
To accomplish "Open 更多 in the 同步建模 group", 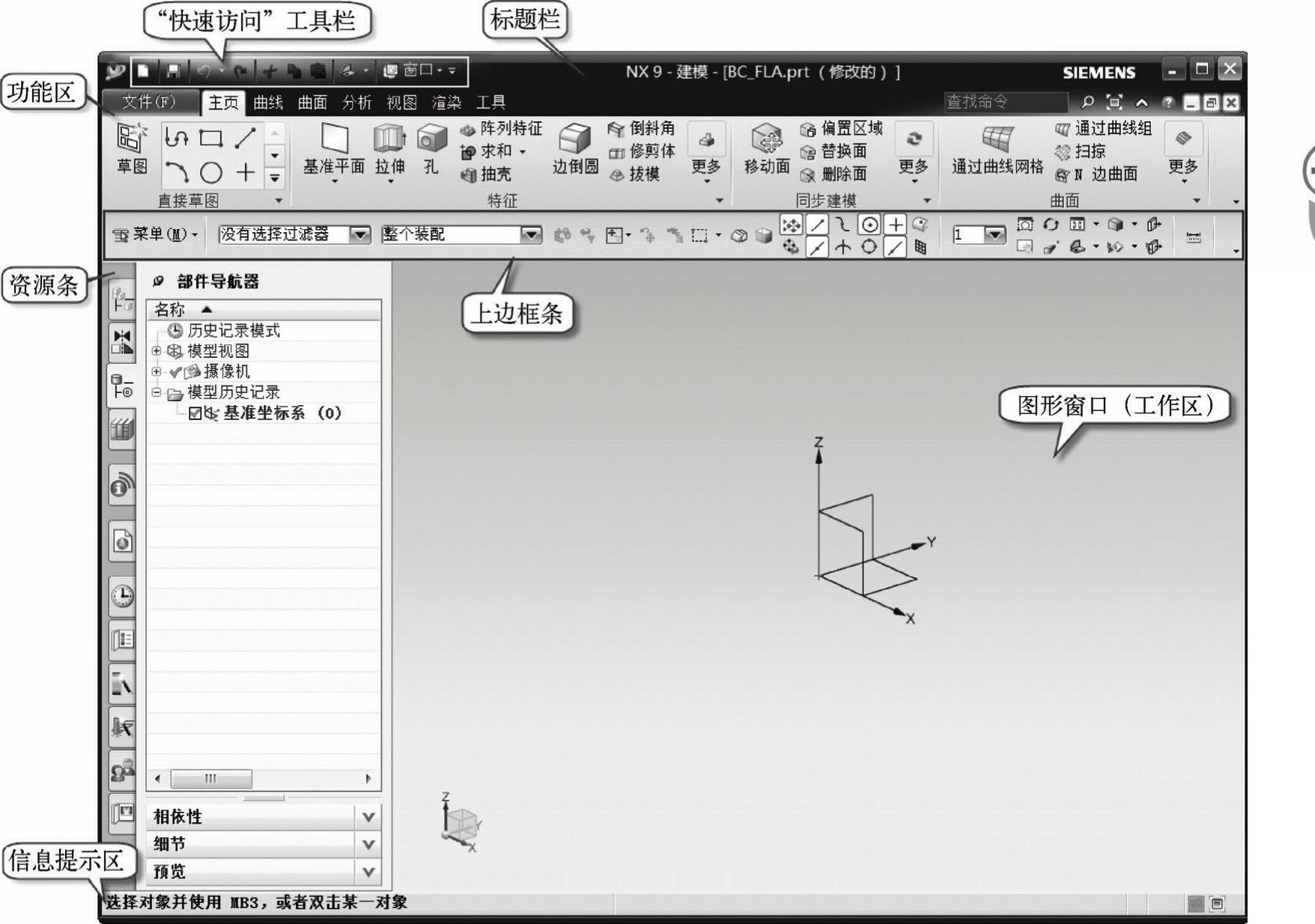I will coord(914,153).
